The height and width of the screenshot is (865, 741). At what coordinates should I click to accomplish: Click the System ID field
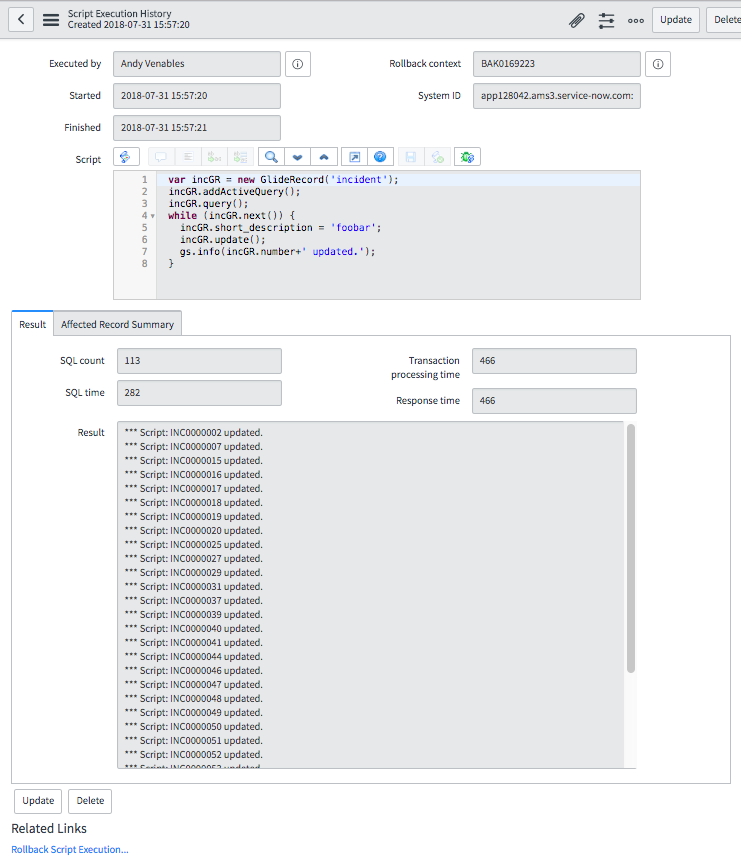click(x=557, y=96)
